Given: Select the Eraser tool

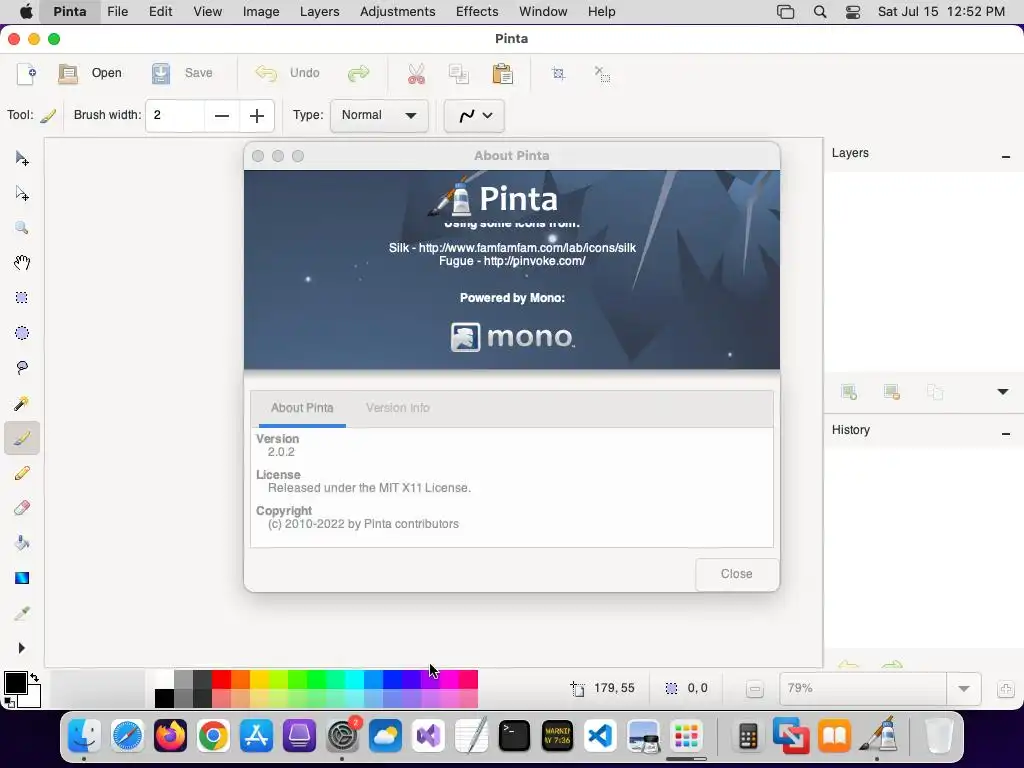Looking at the screenshot, I should point(22,508).
